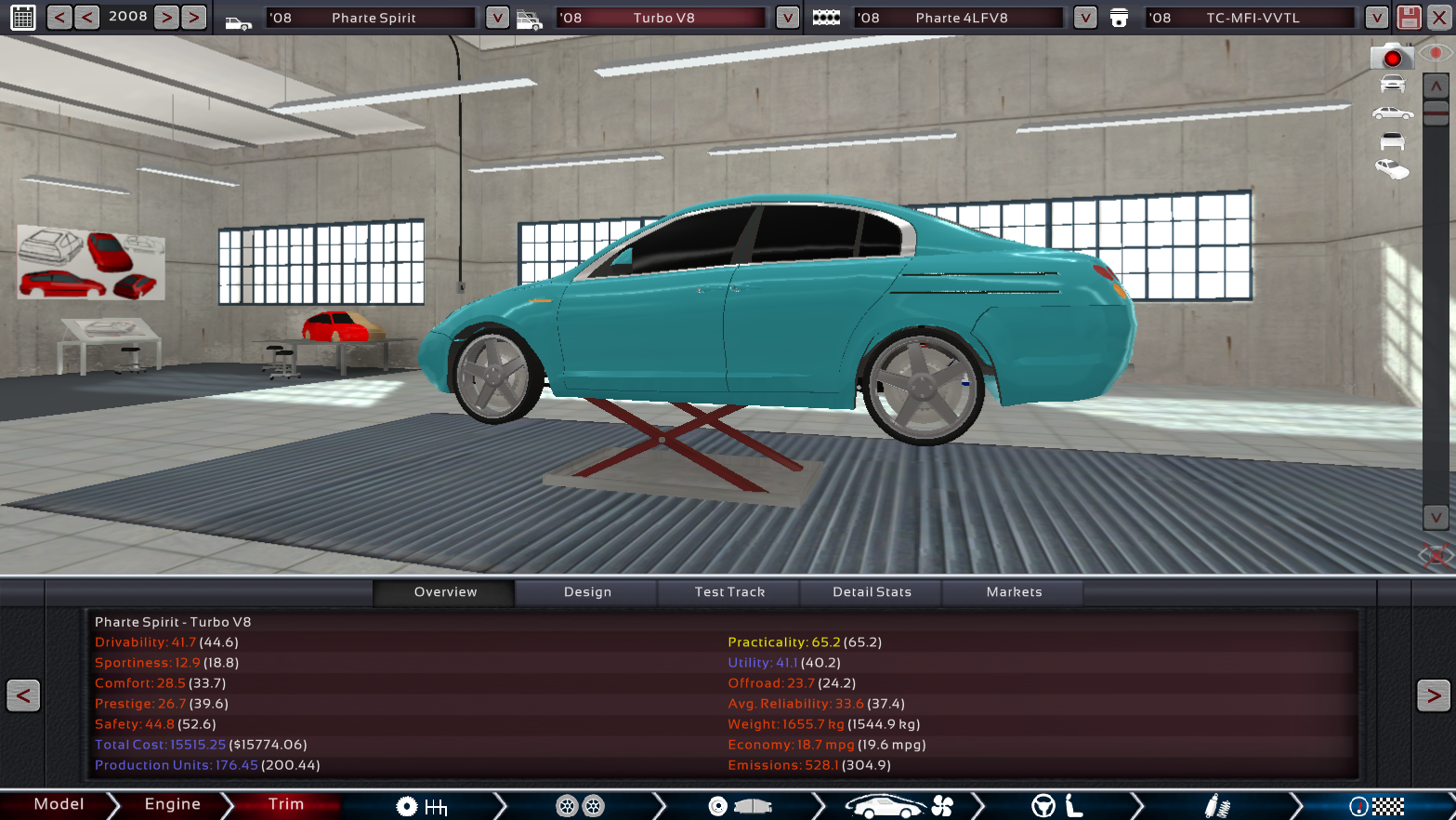Open the Markets tab
Screen dimensions: 1456x820
click(1013, 592)
